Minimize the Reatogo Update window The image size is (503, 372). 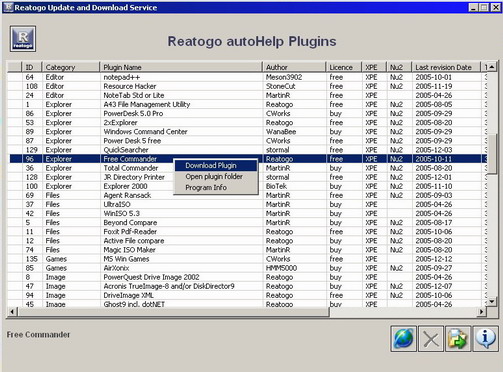473,7
